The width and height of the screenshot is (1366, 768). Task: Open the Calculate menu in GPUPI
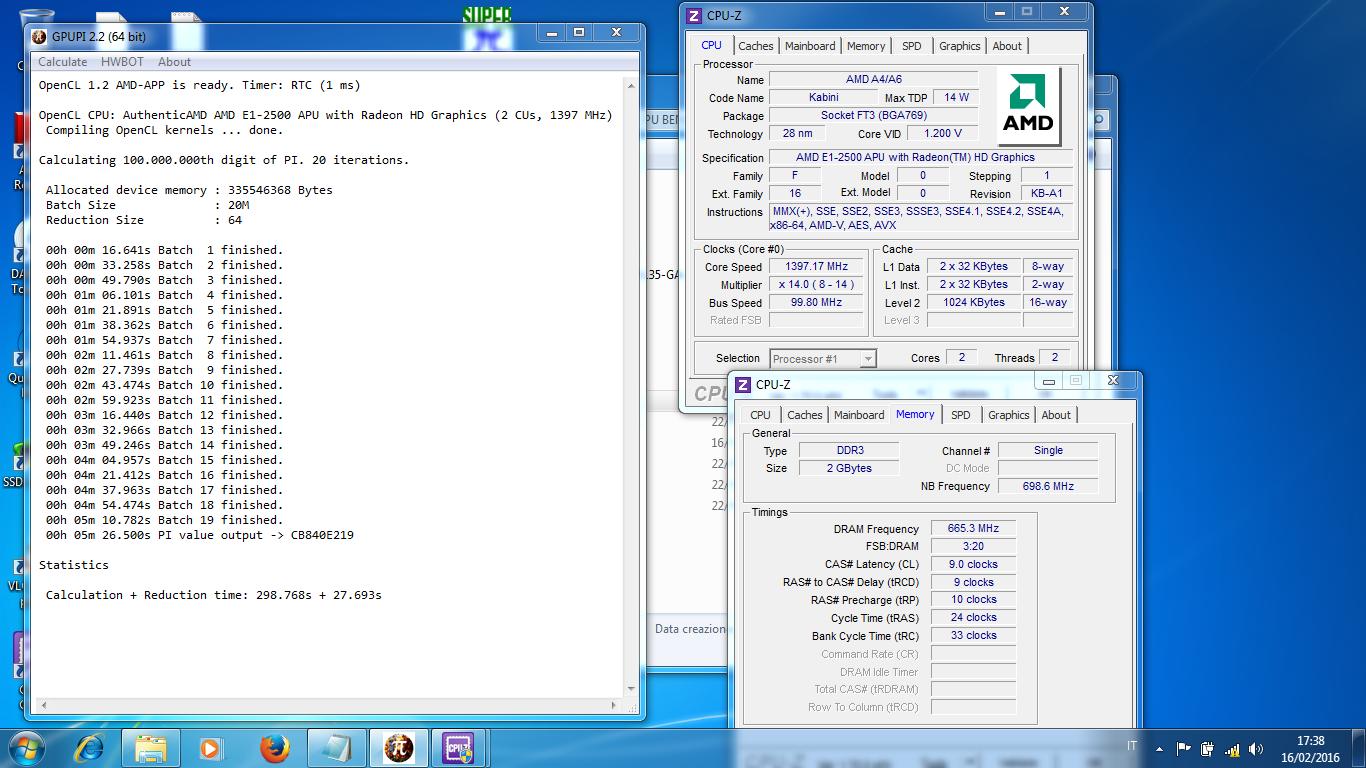click(62, 62)
